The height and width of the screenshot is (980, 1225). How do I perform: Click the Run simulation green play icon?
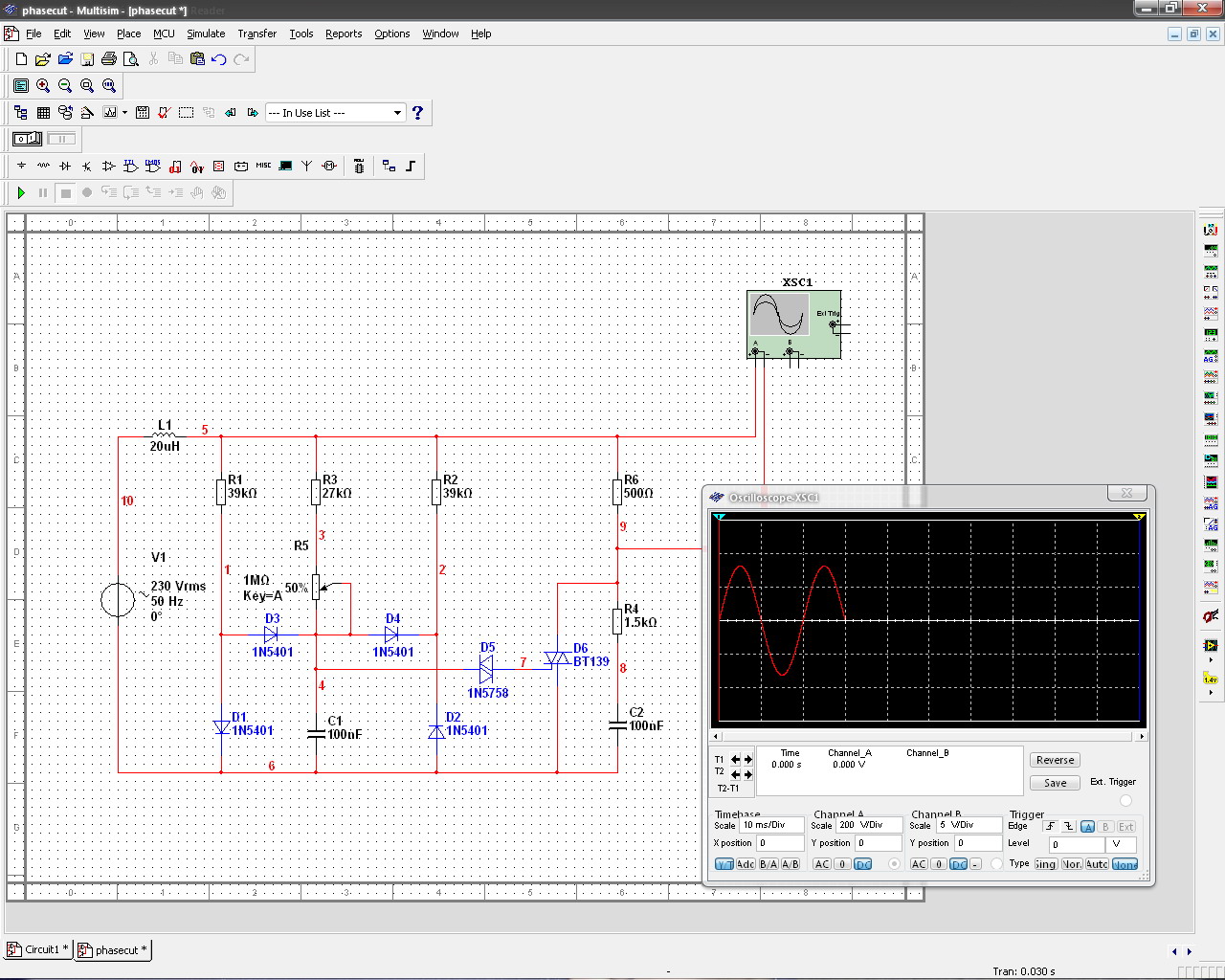coord(21,193)
